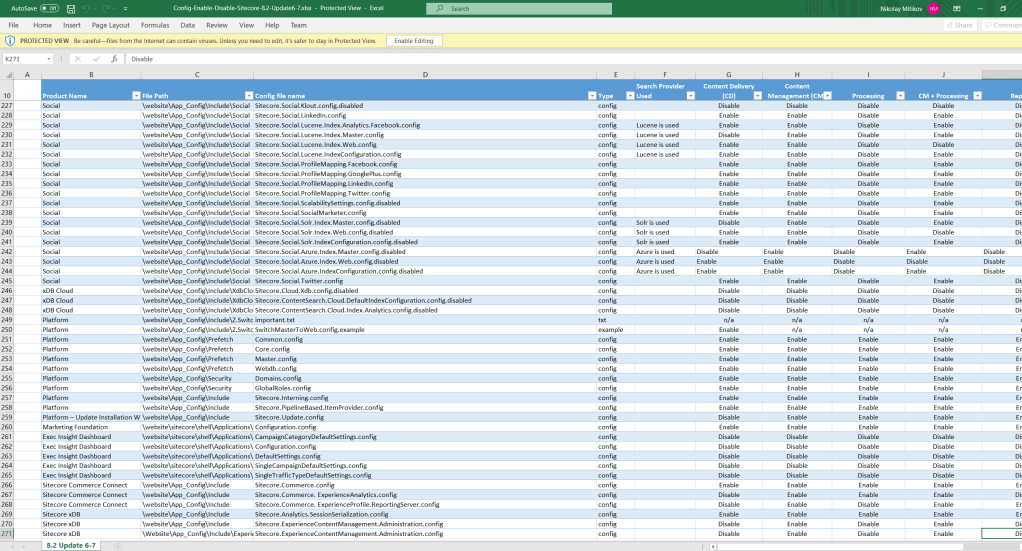This screenshot has width=1022, height=551.
Task: Click the fx Insert Function icon
Action: 115,59
